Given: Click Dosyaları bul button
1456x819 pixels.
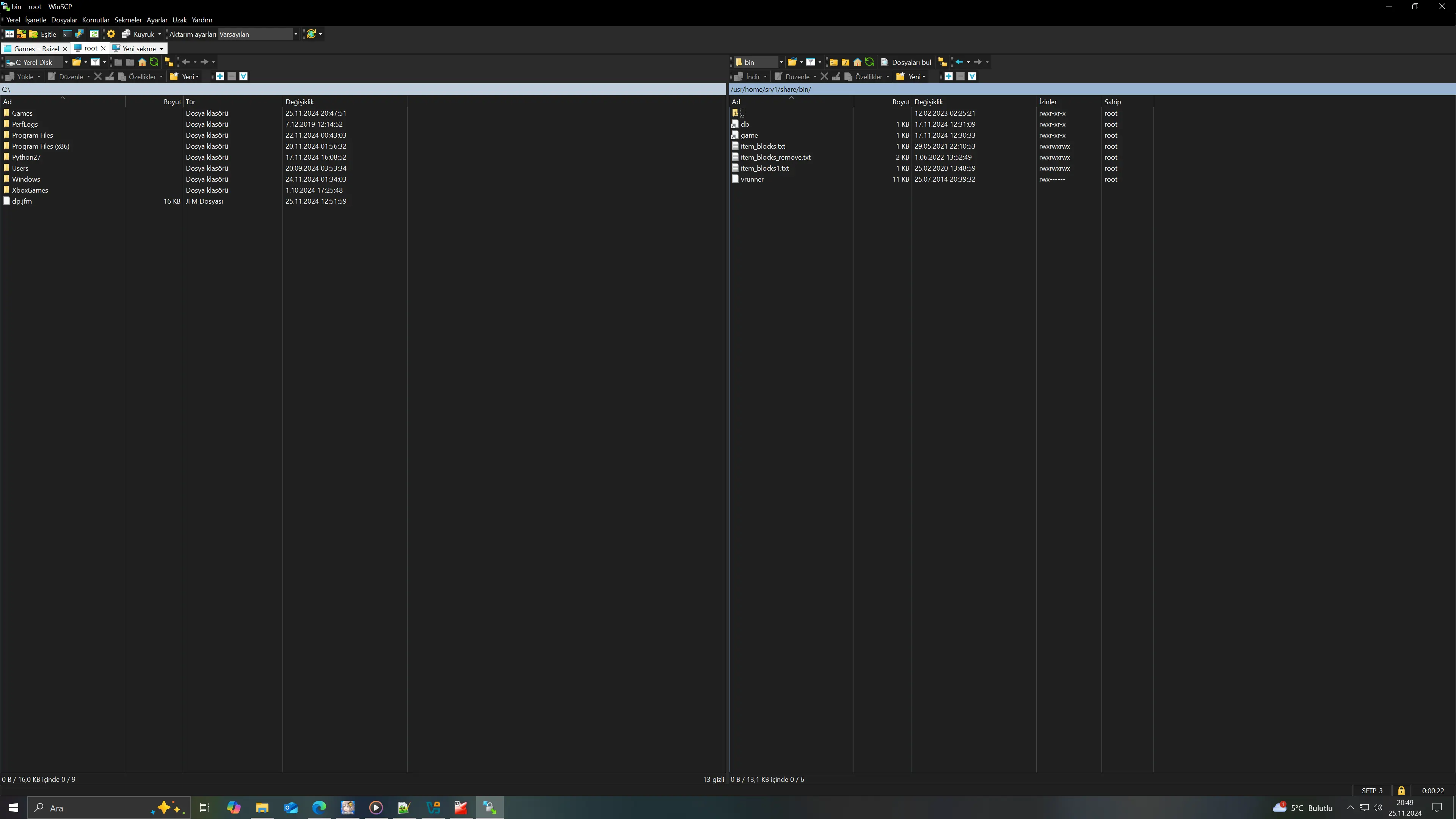Looking at the screenshot, I should pyautogui.click(x=905, y=62).
